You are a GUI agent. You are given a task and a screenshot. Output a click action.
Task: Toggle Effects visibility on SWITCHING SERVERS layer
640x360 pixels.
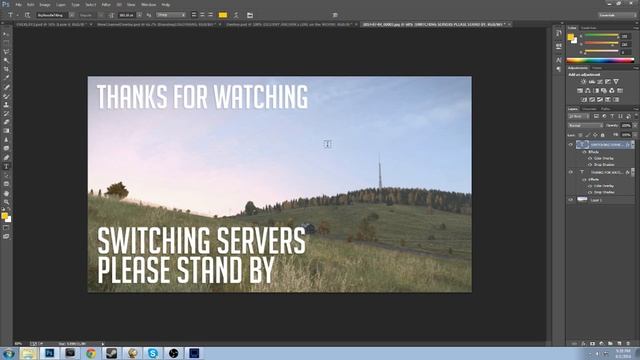pos(584,152)
